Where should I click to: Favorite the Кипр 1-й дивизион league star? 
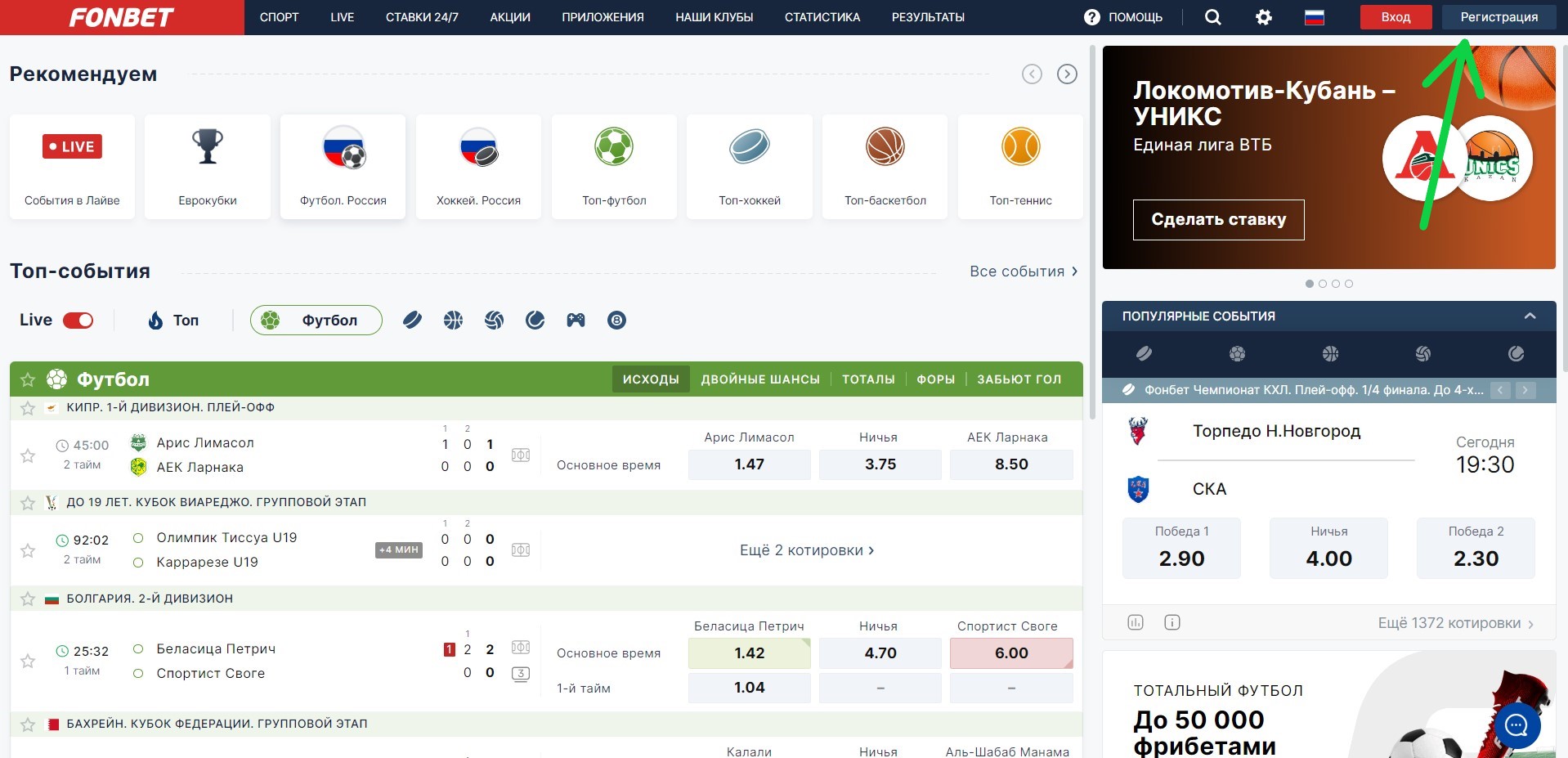click(28, 407)
